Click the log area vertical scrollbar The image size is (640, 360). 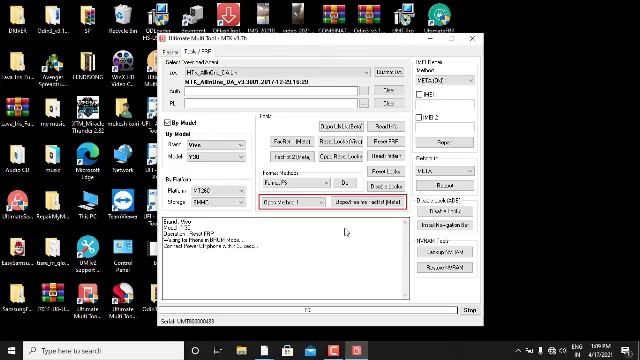pos(405,258)
